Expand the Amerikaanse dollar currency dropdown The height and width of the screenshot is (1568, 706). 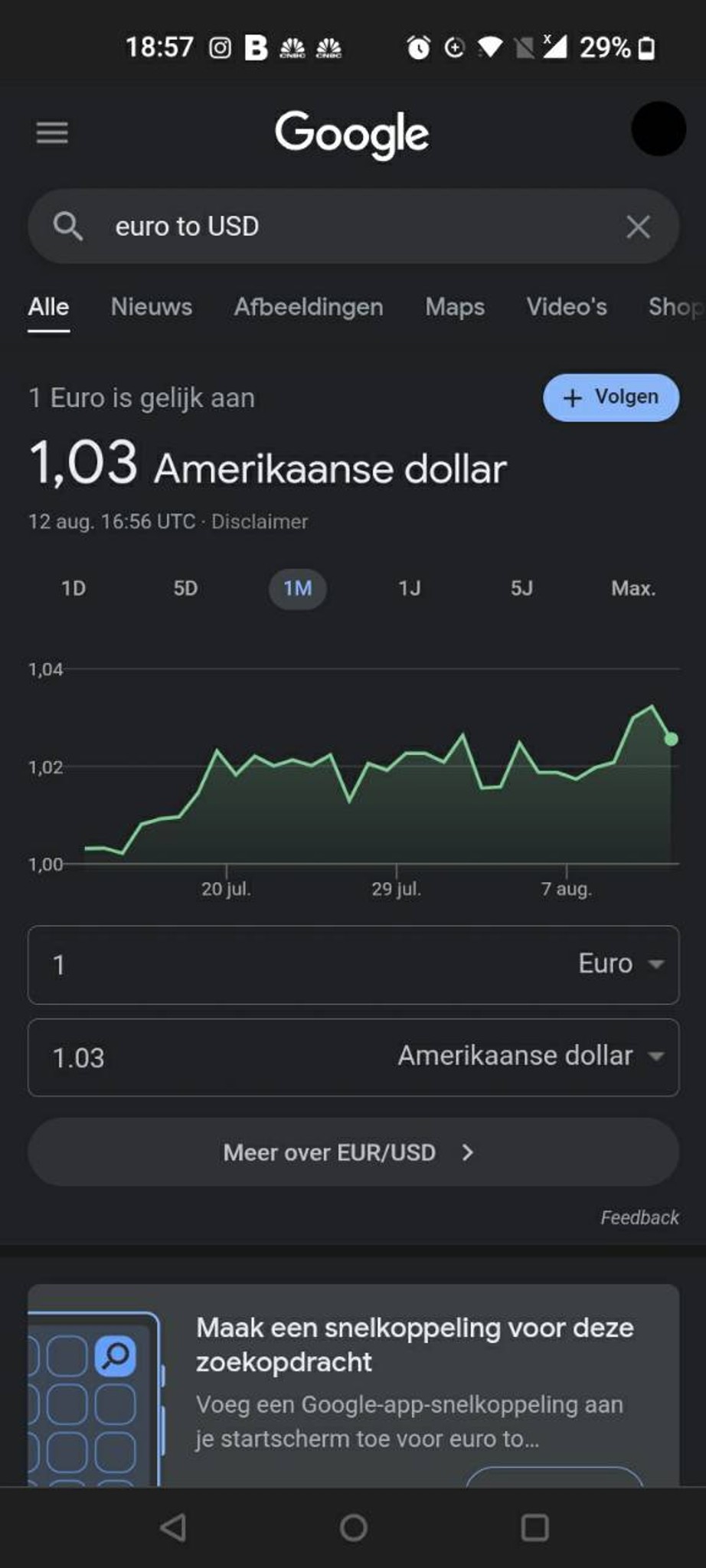531,1056
